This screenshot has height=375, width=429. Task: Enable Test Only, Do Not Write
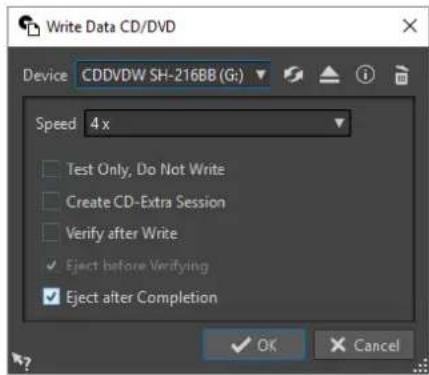[51, 169]
